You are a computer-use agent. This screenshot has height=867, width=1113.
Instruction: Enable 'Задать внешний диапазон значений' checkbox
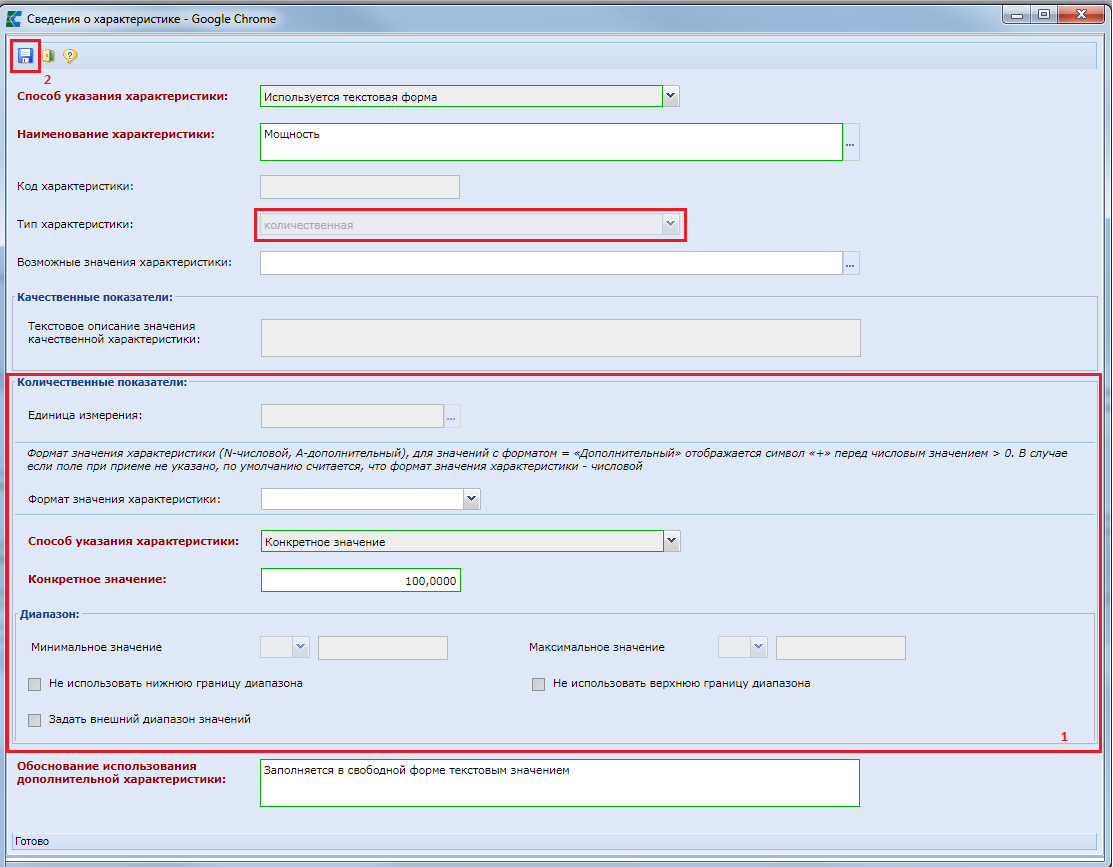pos(35,719)
